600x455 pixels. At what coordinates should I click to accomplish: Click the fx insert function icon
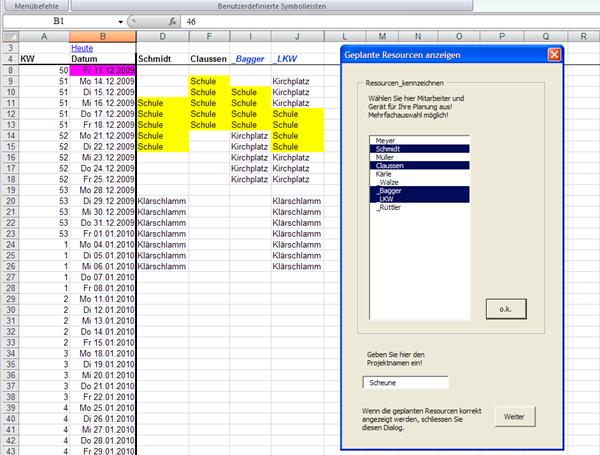tap(172, 20)
